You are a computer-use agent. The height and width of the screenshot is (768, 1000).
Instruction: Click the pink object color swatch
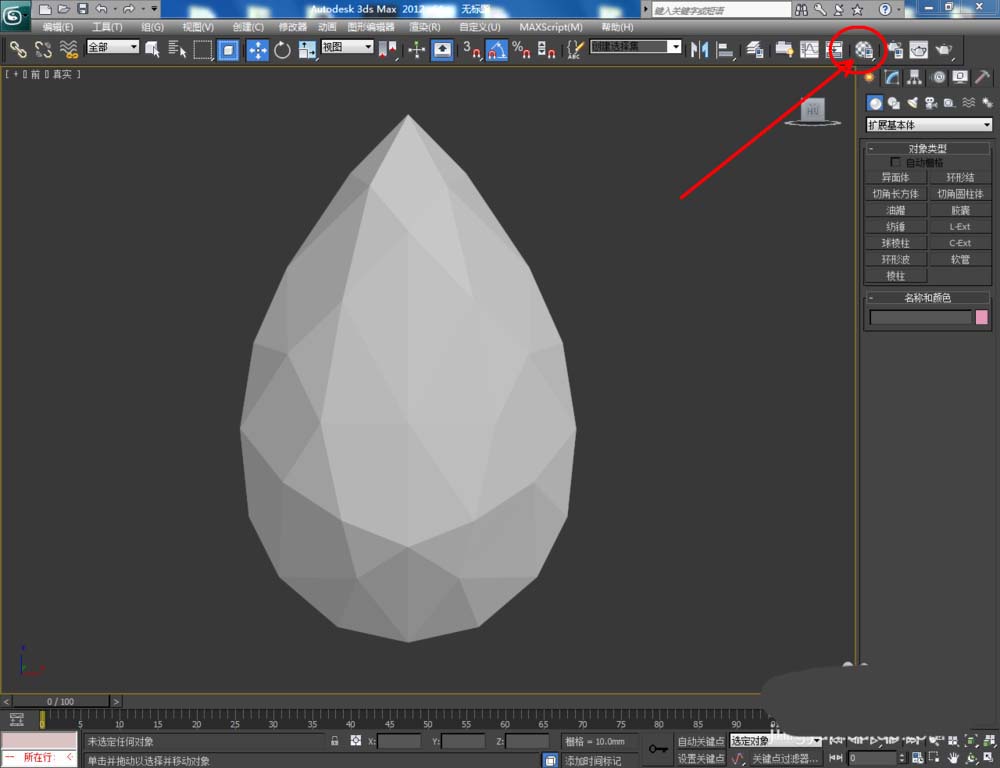(x=982, y=317)
